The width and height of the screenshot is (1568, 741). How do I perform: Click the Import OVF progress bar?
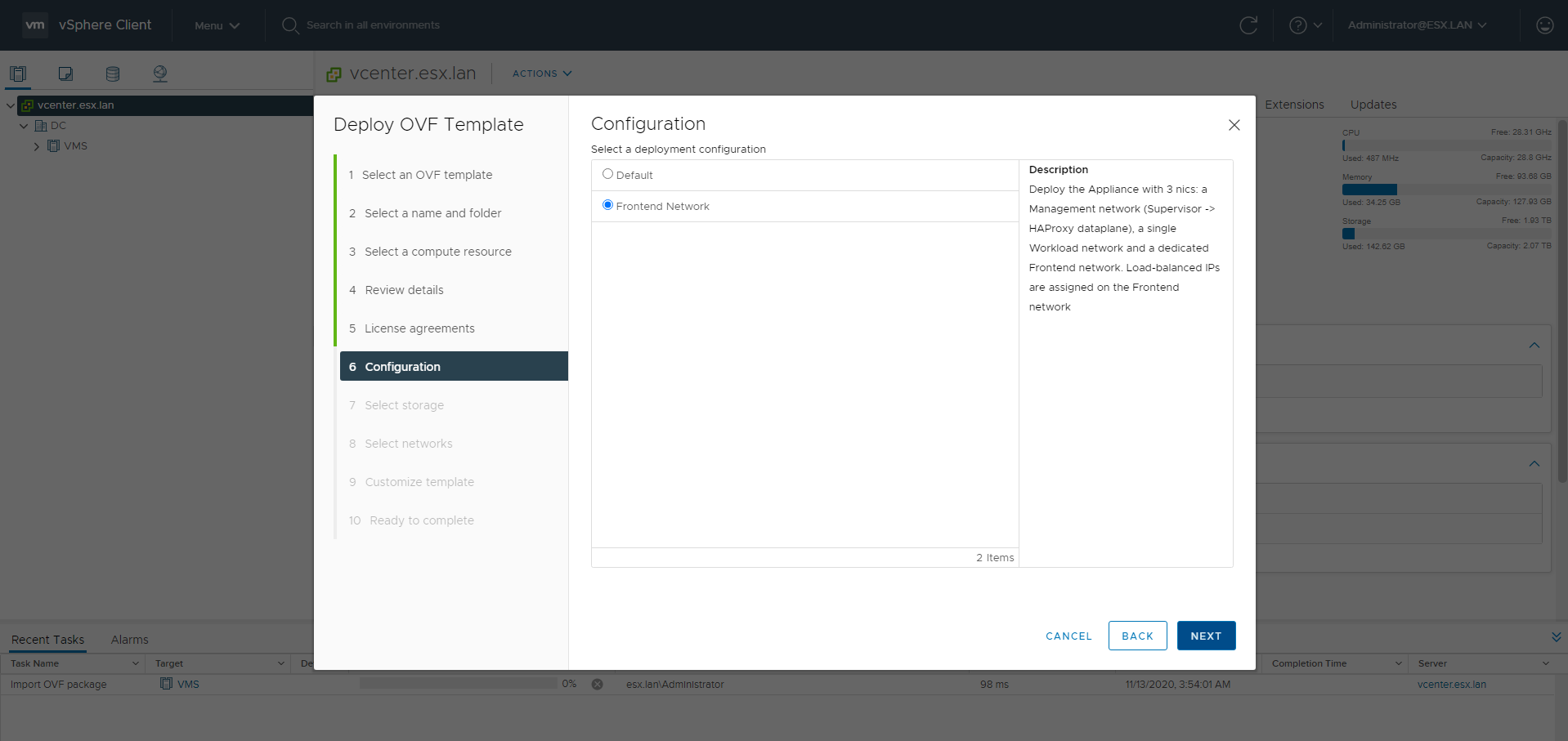[458, 684]
